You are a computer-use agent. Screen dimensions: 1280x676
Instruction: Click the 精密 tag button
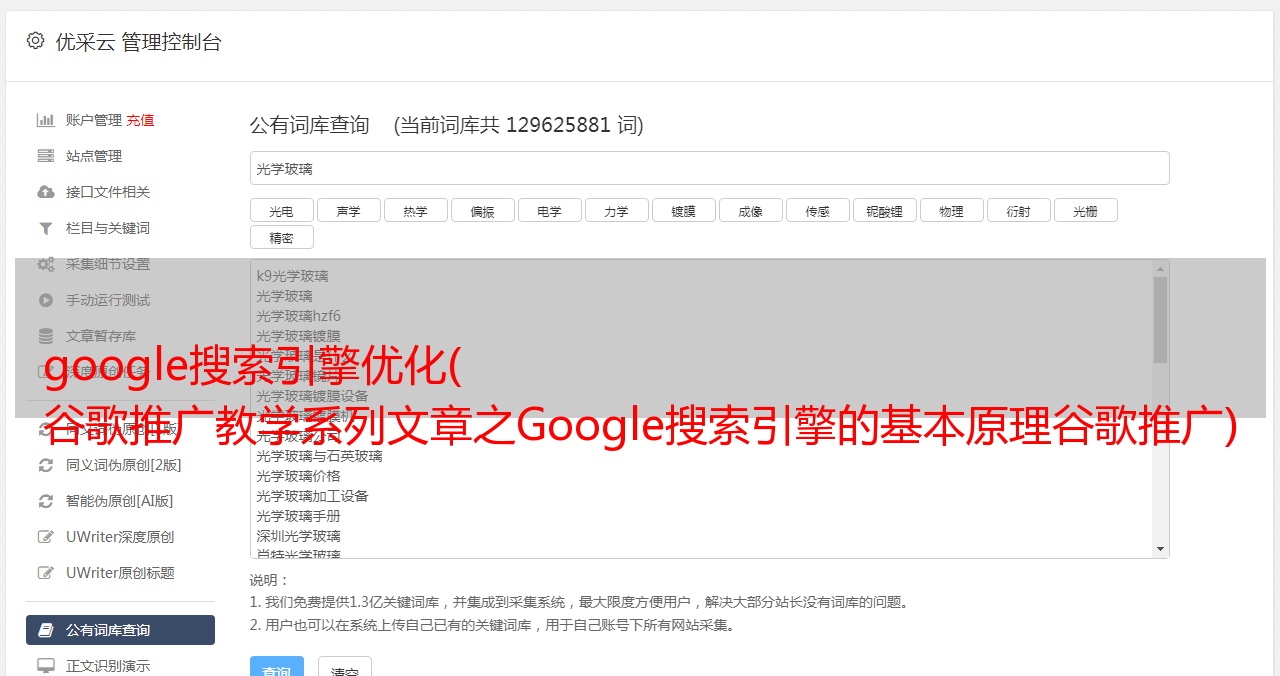(x=282, y=237)
